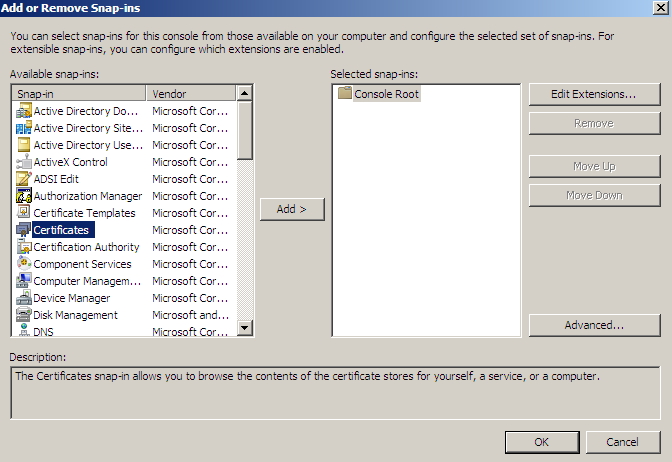Select Console Root in selected snap-ins
Viewport: 672px width, 462px height.
point(386,94)
